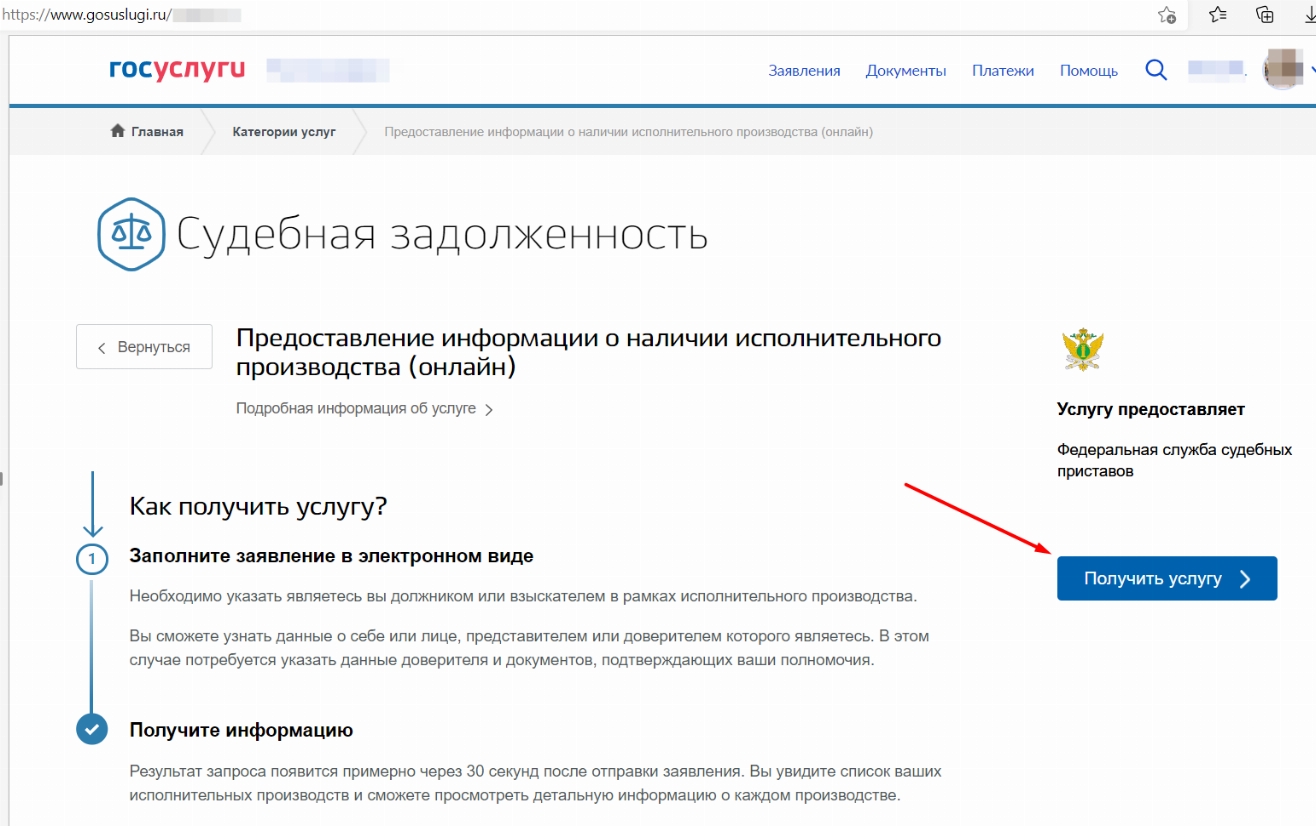Click text Заполните заявление в электронном виде
Image resolution: width=1316 pixels, height=826 pixels.
332,556
